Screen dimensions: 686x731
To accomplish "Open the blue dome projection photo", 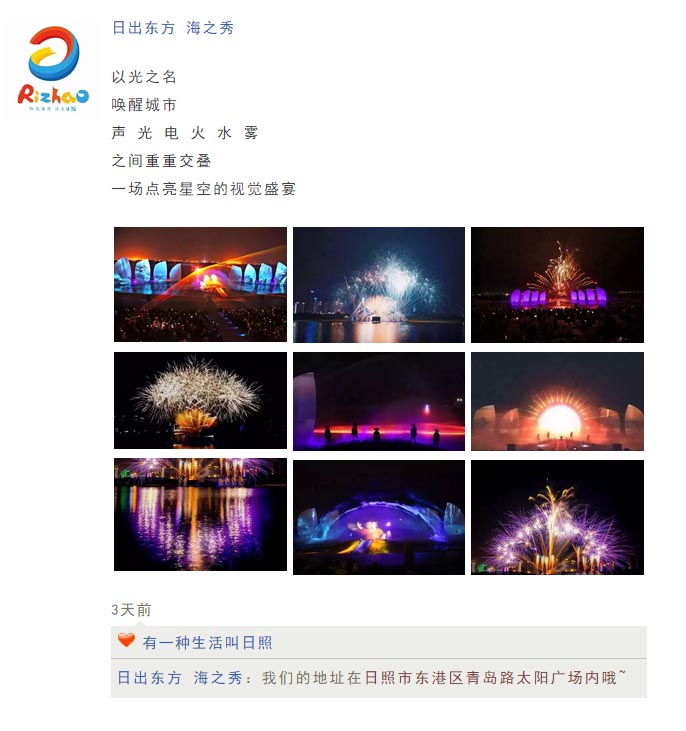I will point(379,517).
